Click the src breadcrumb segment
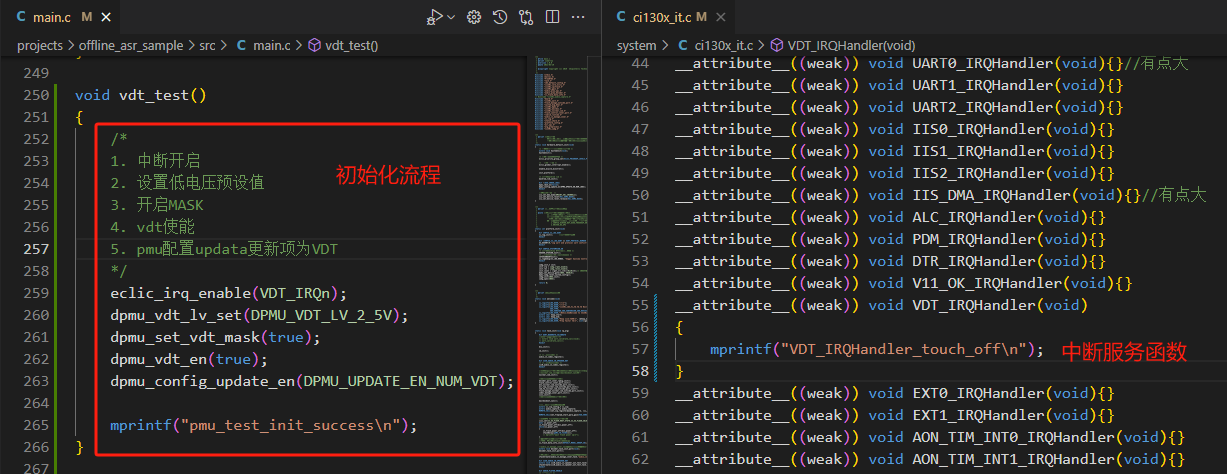The width and height of the screenshot is (1227, 474). 207,45
